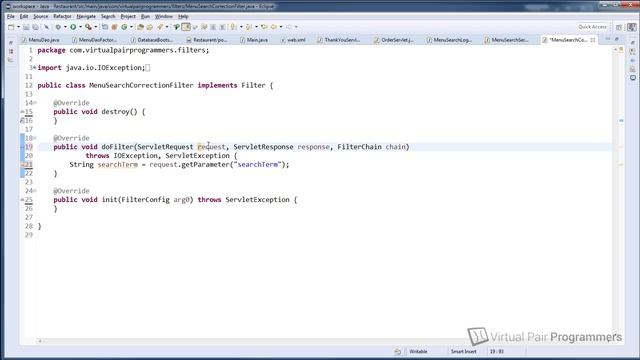Open the Refactor menu

point(62,16)
